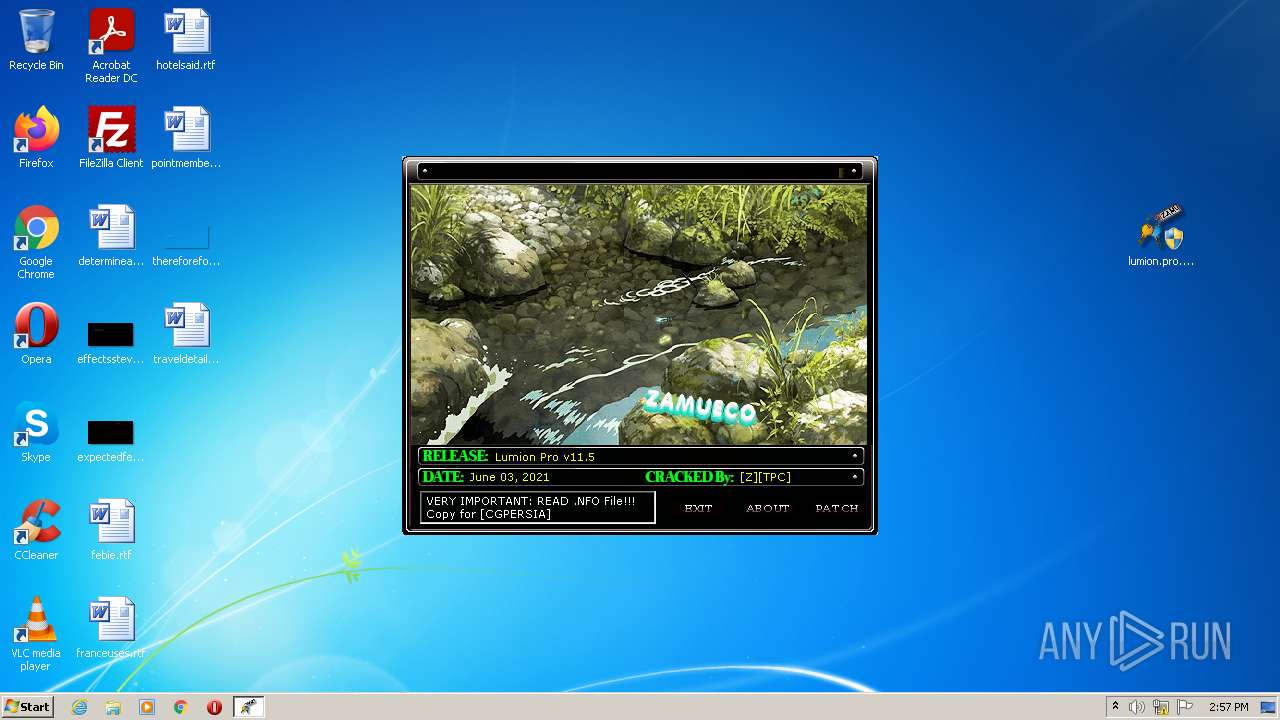Viewport: 1280px width, 720px height.
Task: Click the VERY IMPORTANT NFO message box
Action: tap(538, 507)
